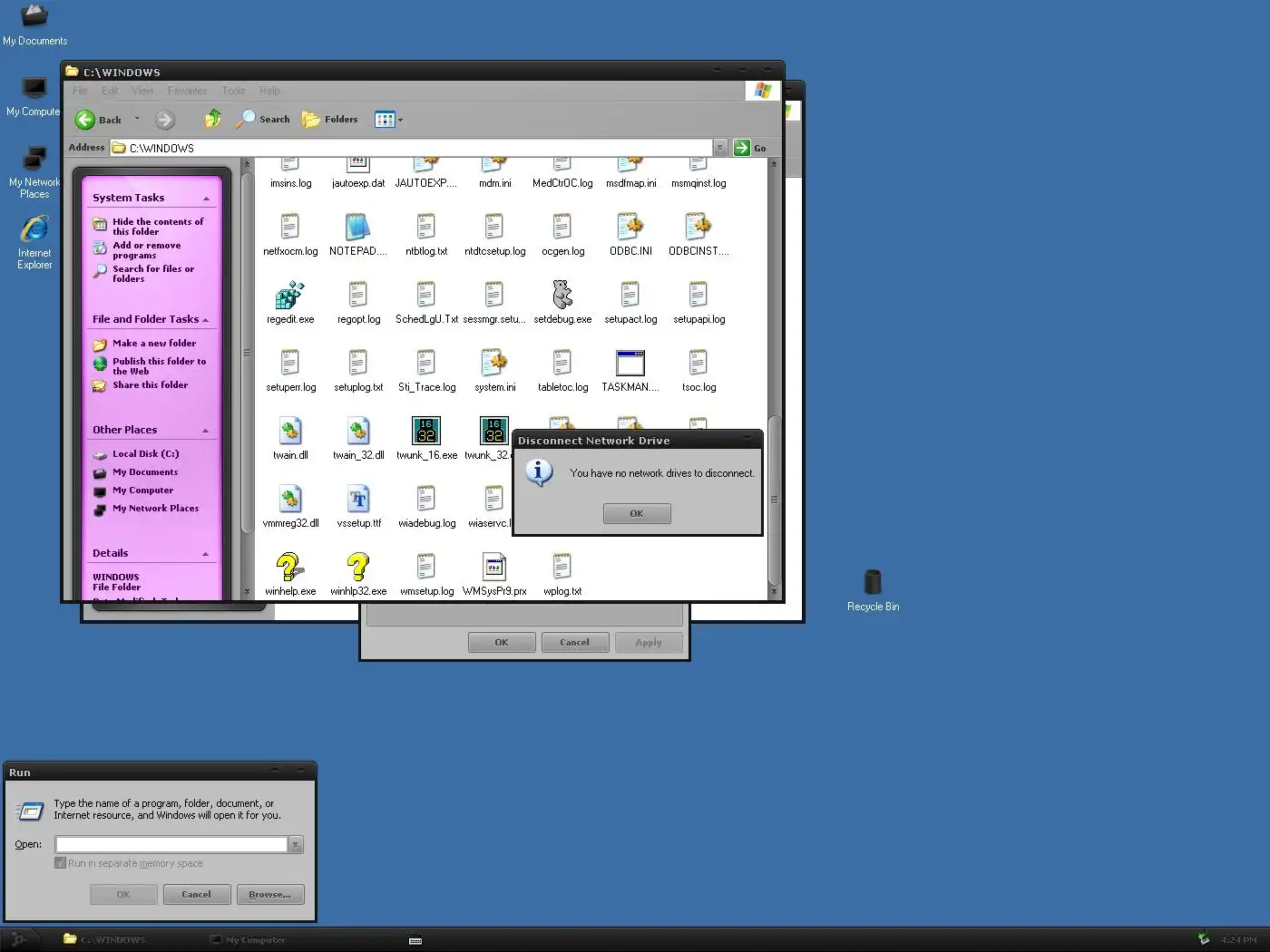Open the Start button on taskbar
The width and height of the screenshot is (1270, 952).
tap(18, 939)
